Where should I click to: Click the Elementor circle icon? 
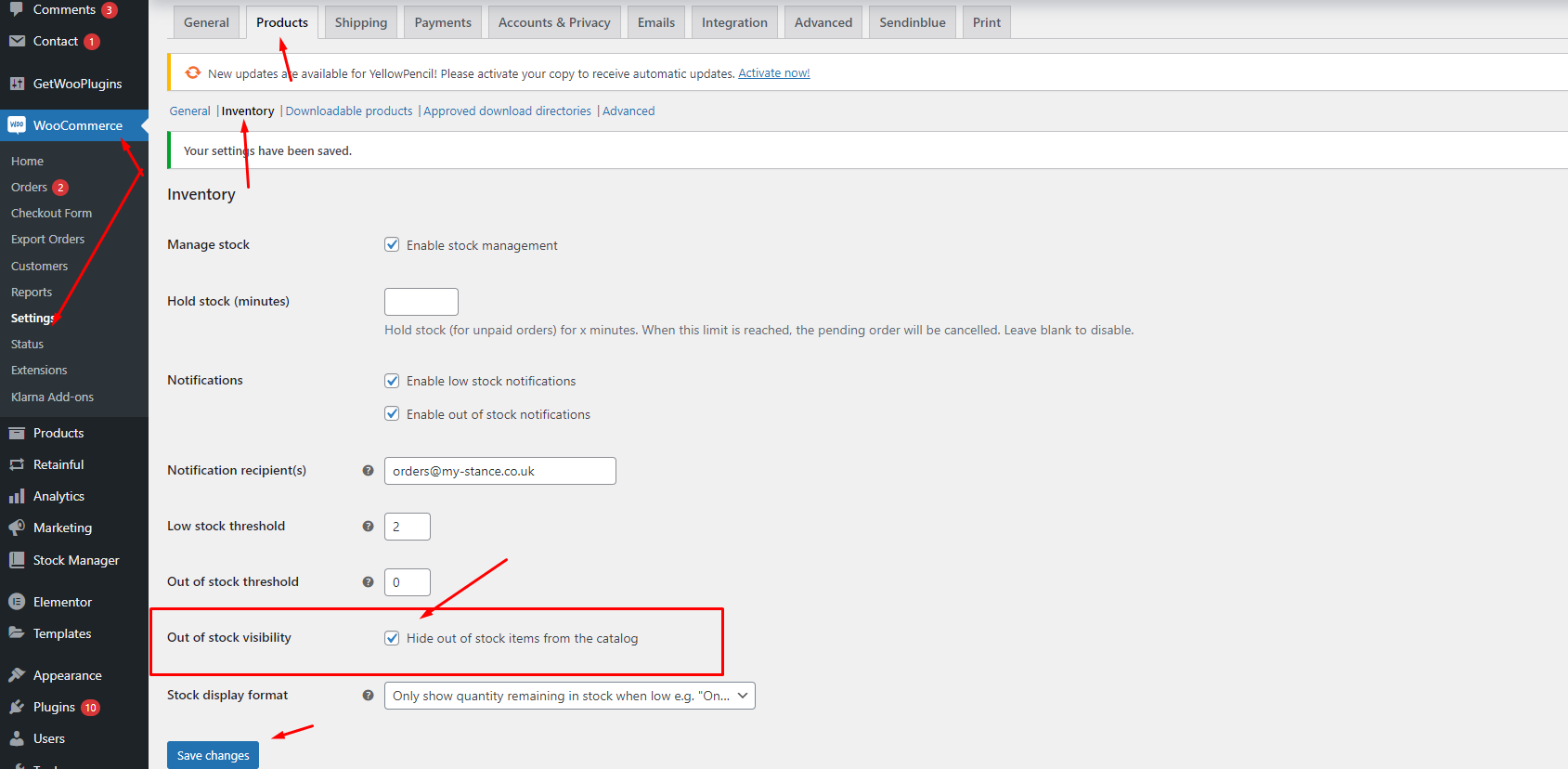coord(17,602)
